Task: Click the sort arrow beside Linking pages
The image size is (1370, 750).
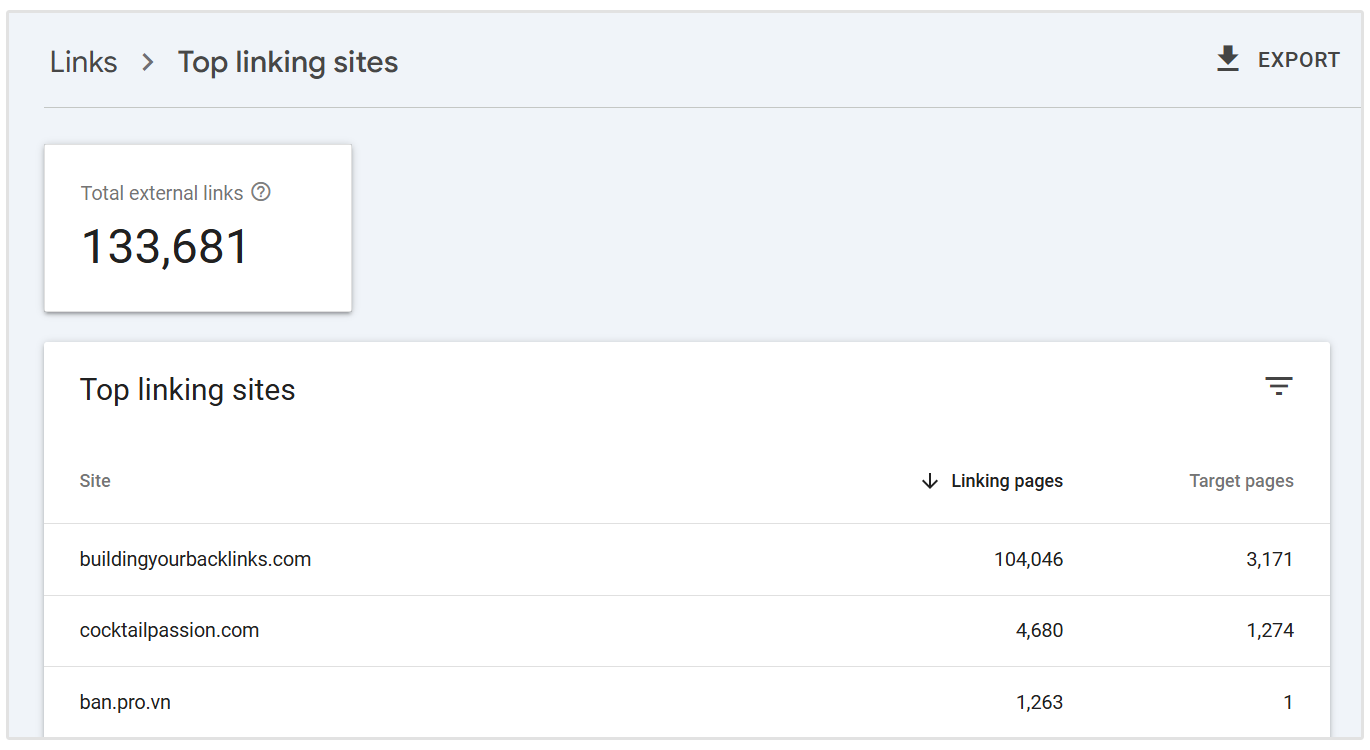Action: [x=929, y=481]
